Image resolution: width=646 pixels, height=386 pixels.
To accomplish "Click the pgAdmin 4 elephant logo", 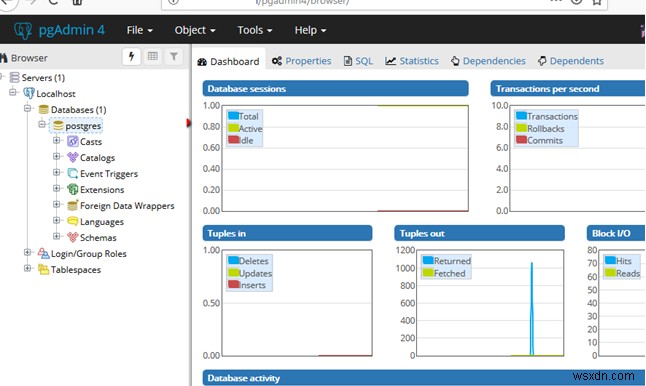I will [23, 30].
